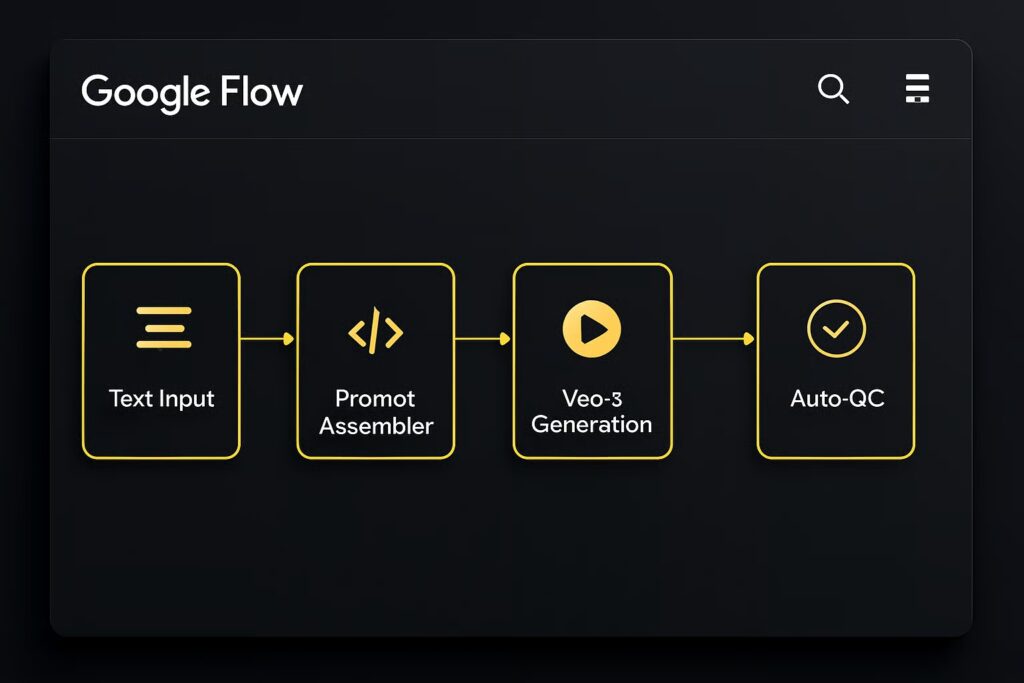
Task: Click arrow from Text Input to Promot Assembler
Action: pyautogui.click(x=268, y=339)
